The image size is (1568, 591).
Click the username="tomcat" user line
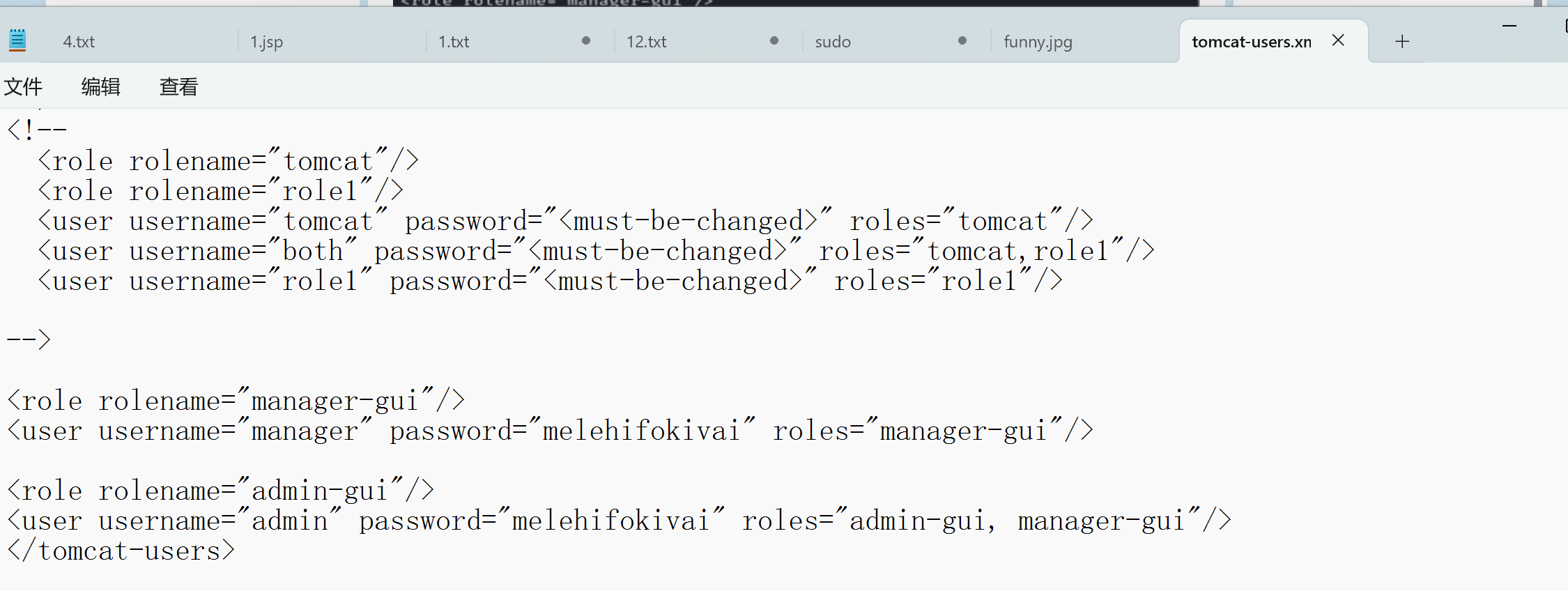565,221
